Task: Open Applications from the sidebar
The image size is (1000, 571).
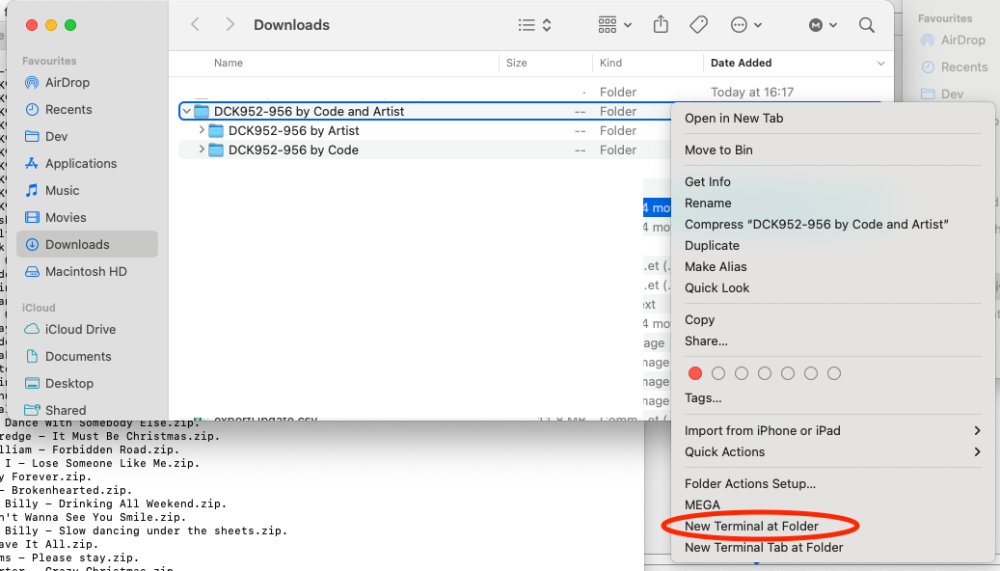Action: pos(80,164)
